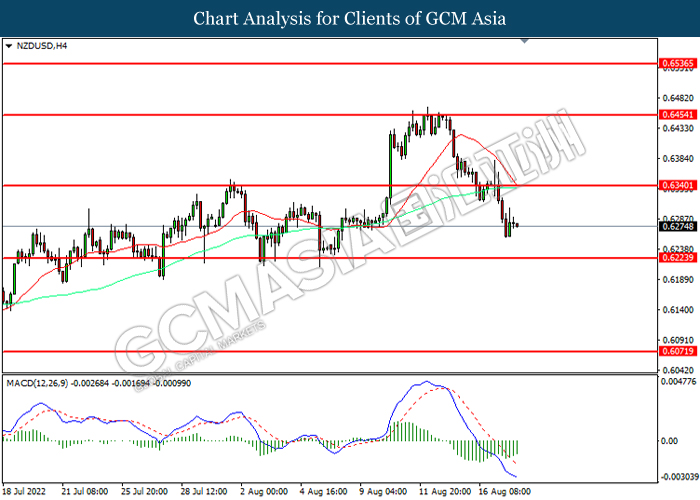Image resolution: width=700 pixels, height=500 pixels.
Task: Click the 0.61400 price axis value
Action: coord(678,310)
